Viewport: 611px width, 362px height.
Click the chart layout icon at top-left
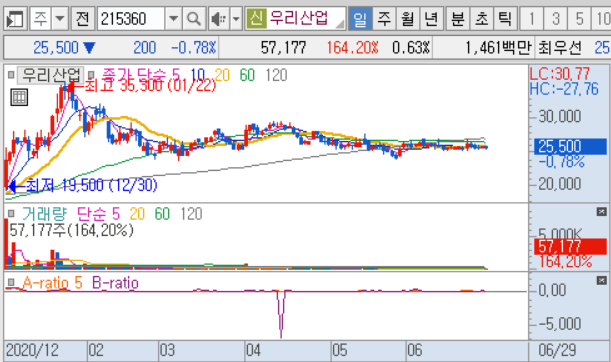[x=16, y=19]
